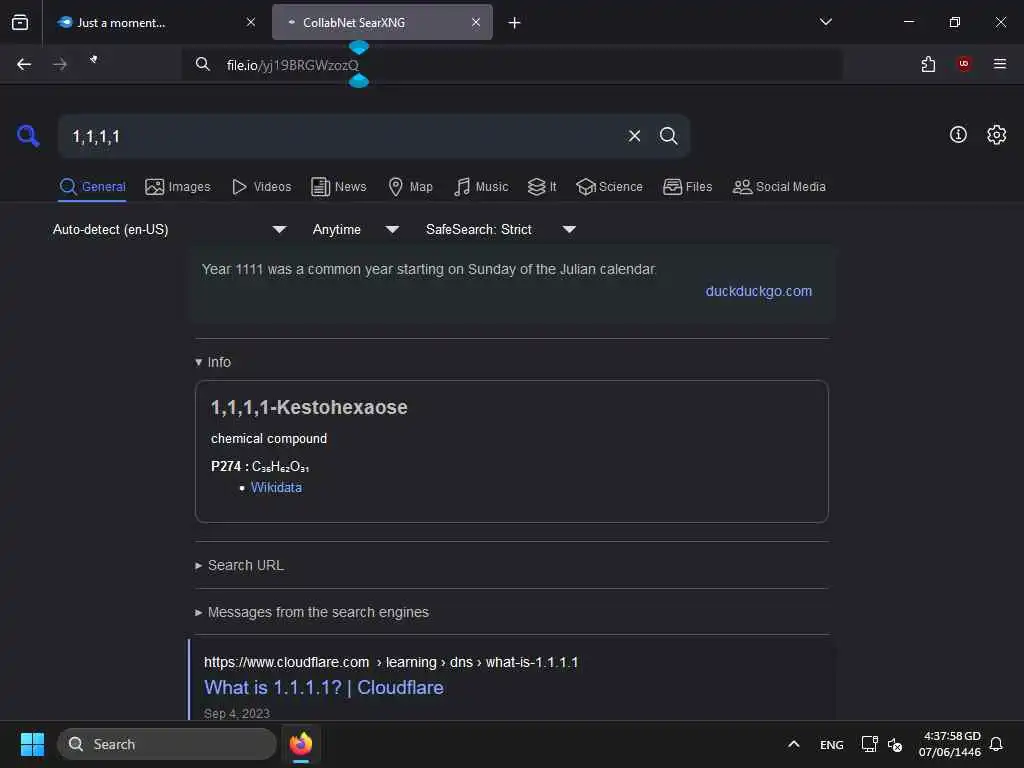Click the taskbar Search box

click(167, 744)
